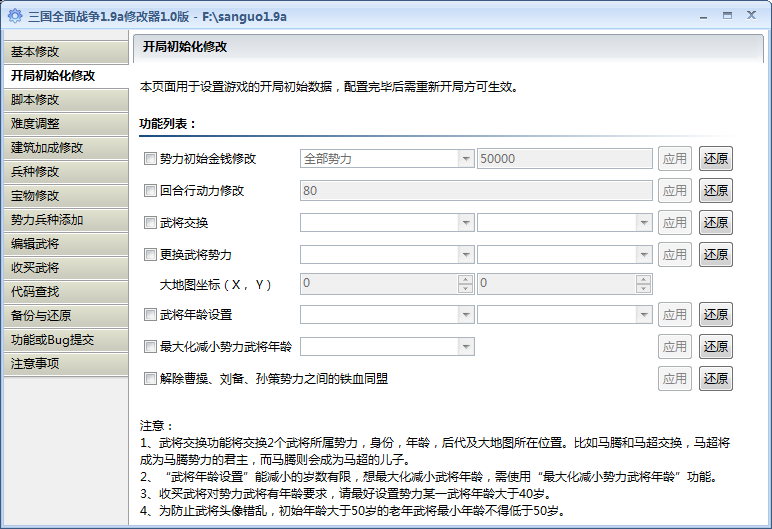
Task: Expand first dropdown in 武将交换 row
Action: 387,223
